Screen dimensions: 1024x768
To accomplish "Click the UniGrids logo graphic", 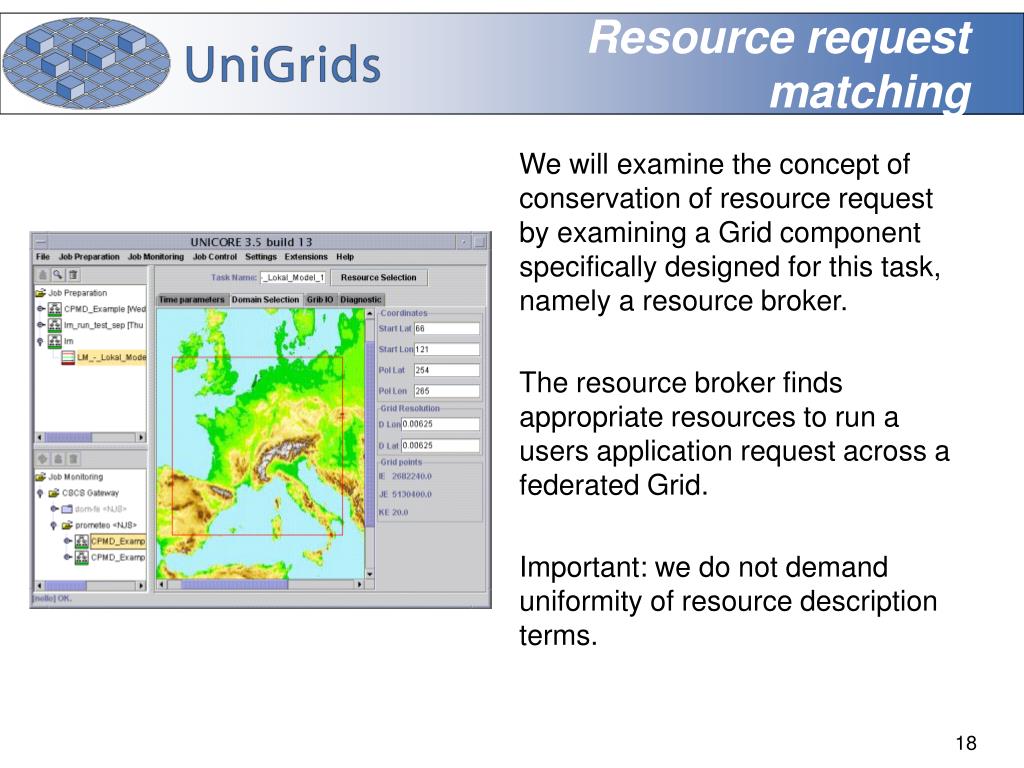I will (86, 63).
